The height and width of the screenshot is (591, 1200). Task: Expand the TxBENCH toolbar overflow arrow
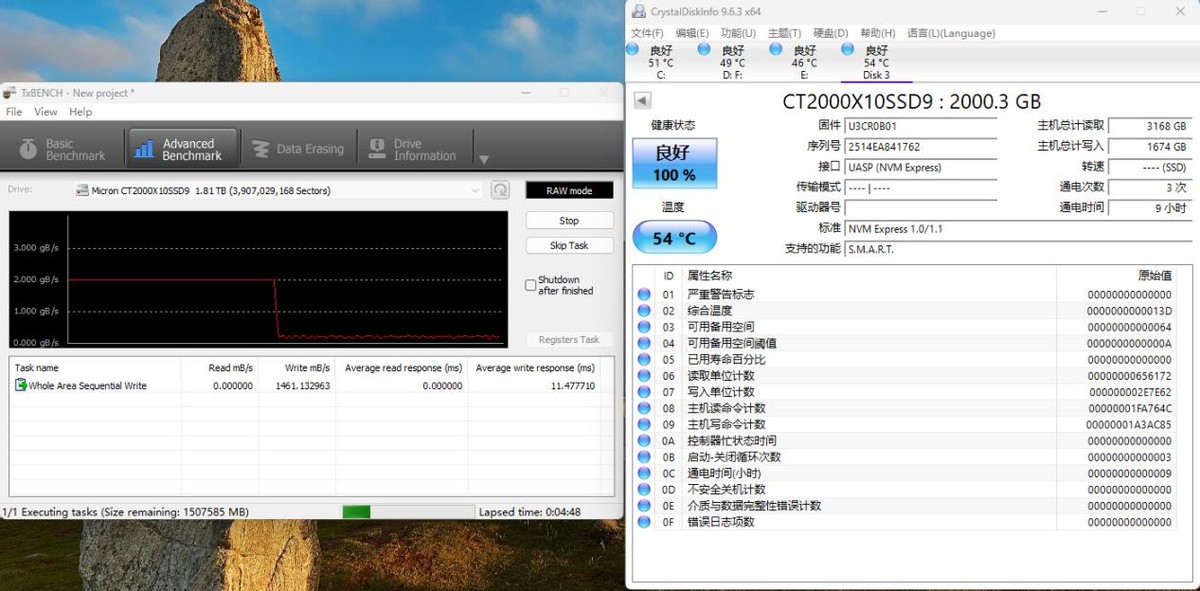coord(484,159)
